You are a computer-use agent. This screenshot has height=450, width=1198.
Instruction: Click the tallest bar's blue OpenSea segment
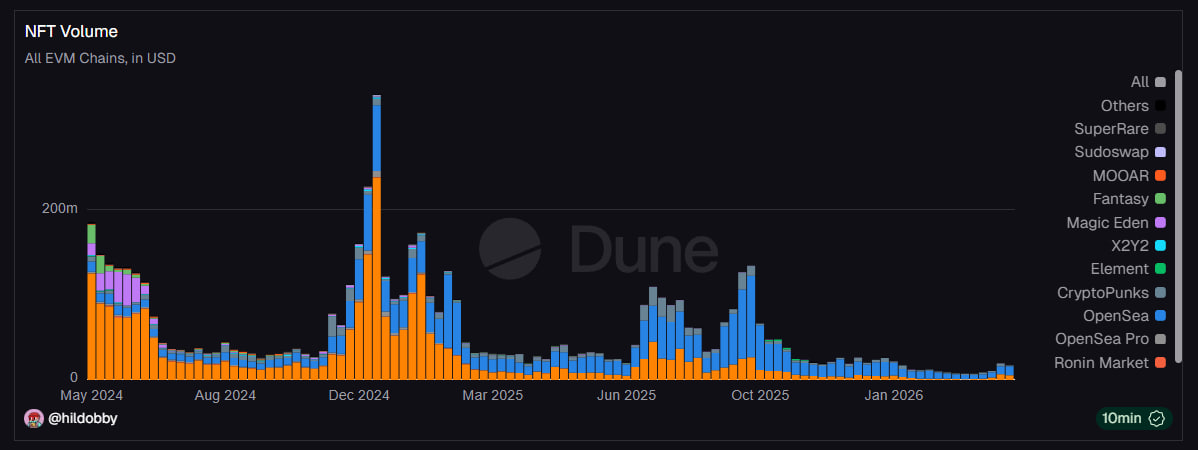pos(377,138)
